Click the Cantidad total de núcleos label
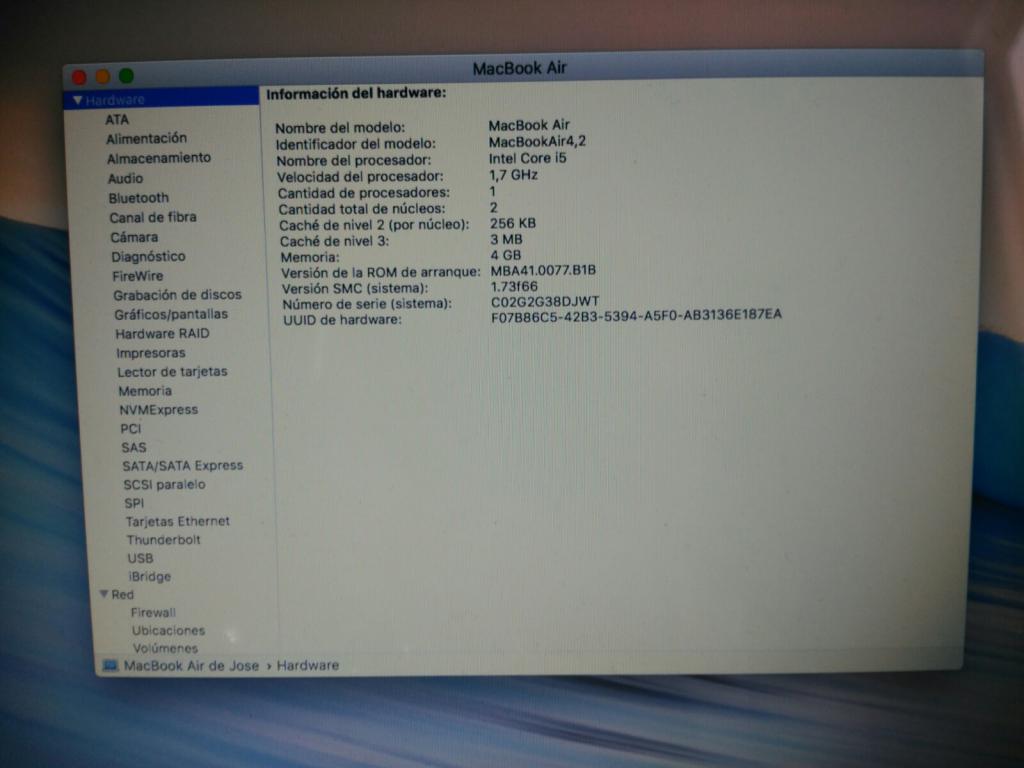Image resolution: width=1024 pixels, height=768 pixels. pyautogui.click(x=362, y=209)
